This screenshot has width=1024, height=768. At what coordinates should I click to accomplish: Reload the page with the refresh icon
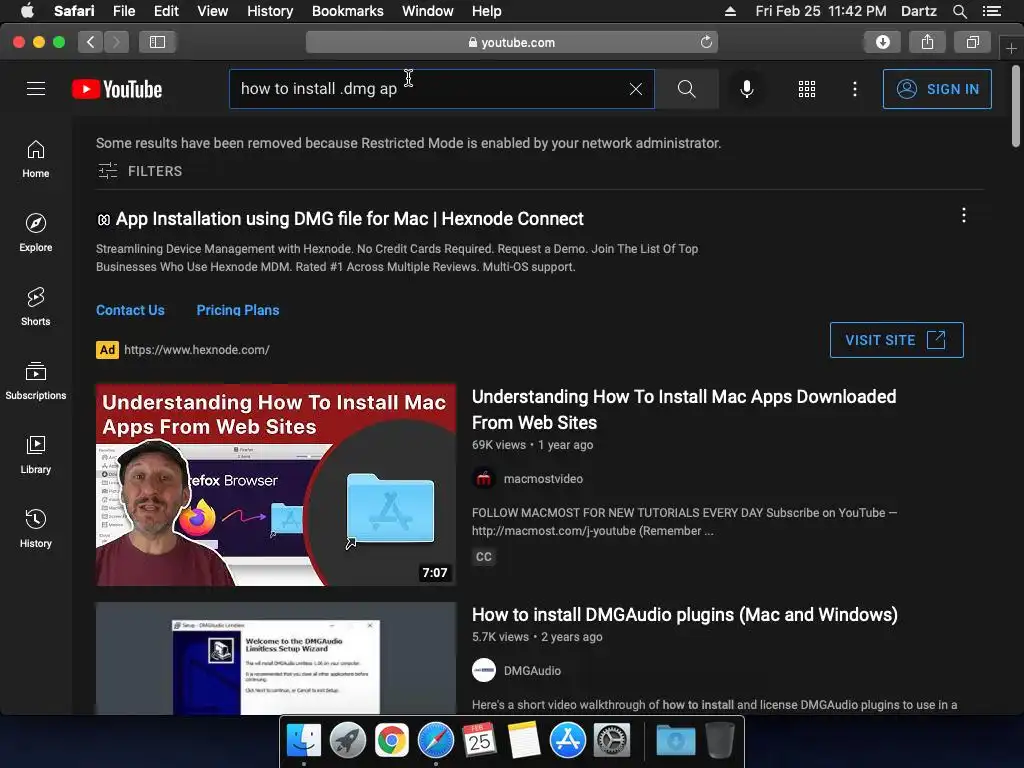(x=706, y=42)
